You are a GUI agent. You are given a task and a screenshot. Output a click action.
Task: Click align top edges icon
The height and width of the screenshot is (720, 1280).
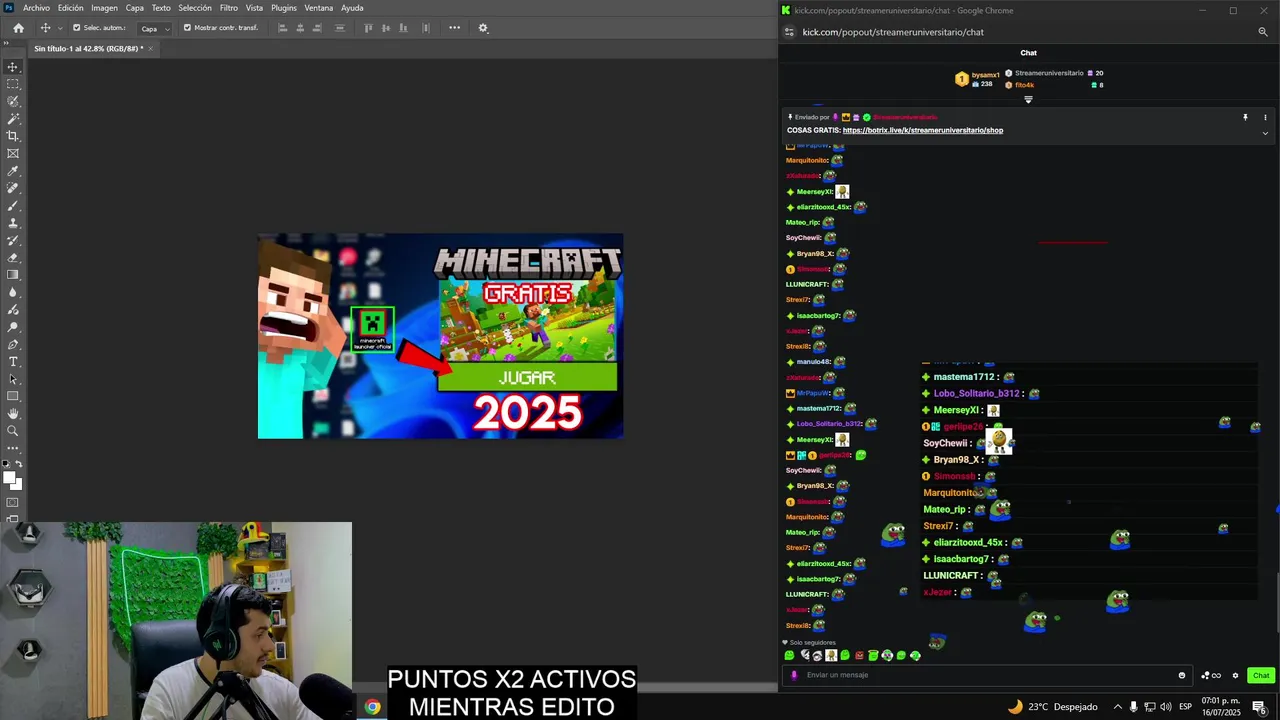(x=368, y=28)
